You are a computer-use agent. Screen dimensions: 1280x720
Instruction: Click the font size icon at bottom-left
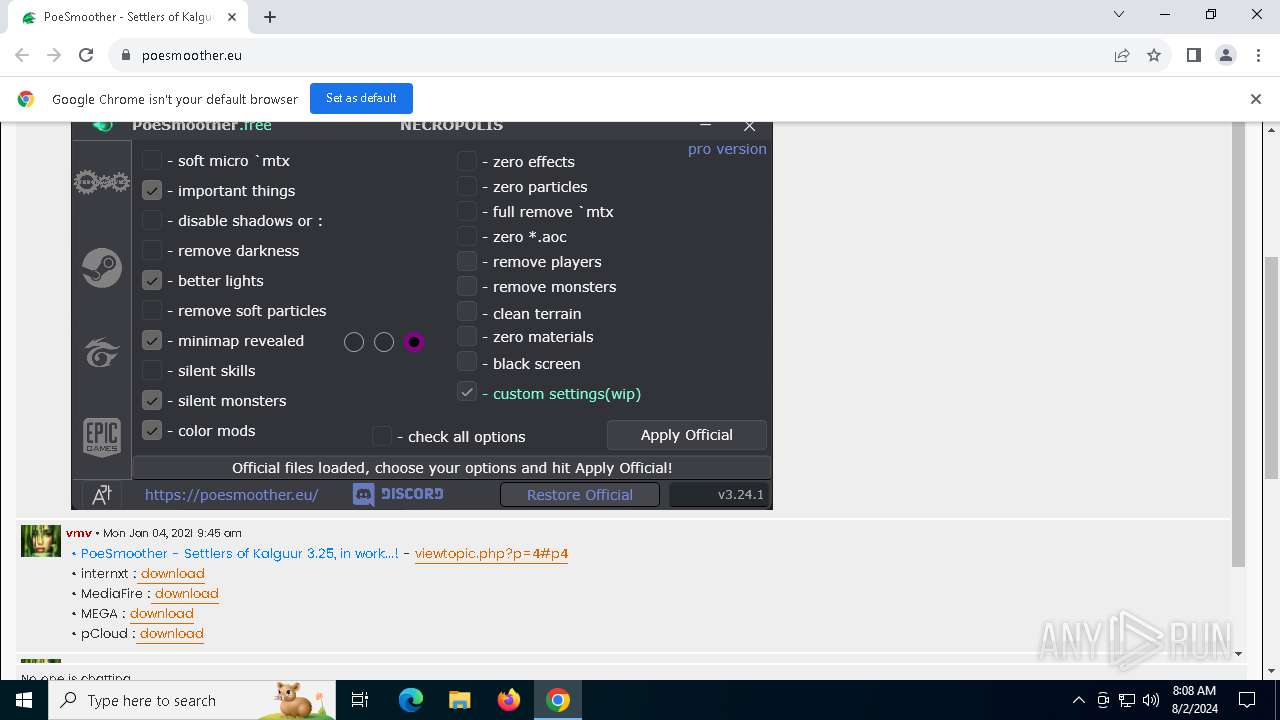click(x=102, y=494)
